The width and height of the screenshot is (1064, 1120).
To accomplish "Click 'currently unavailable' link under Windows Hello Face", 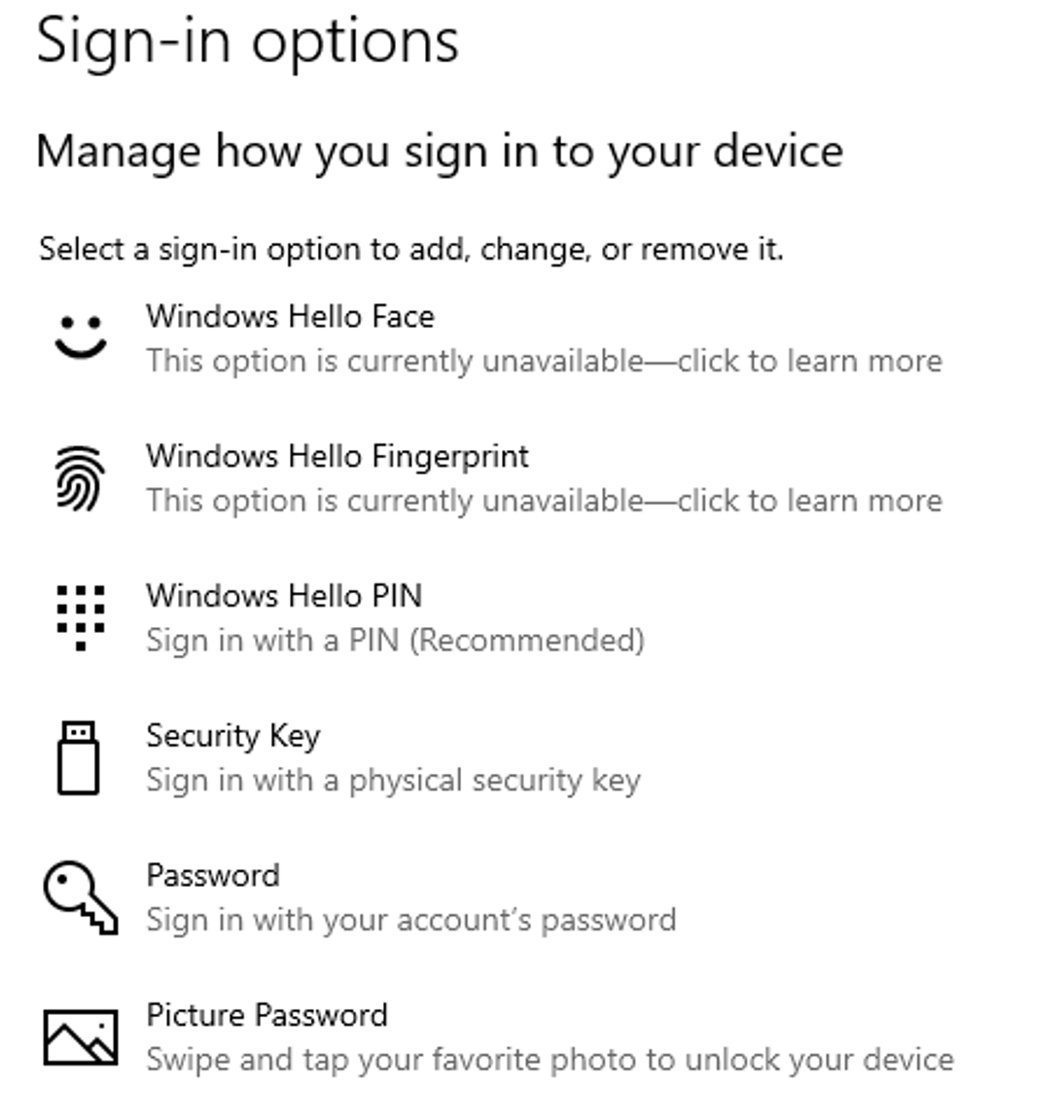I will coord(494,362).
